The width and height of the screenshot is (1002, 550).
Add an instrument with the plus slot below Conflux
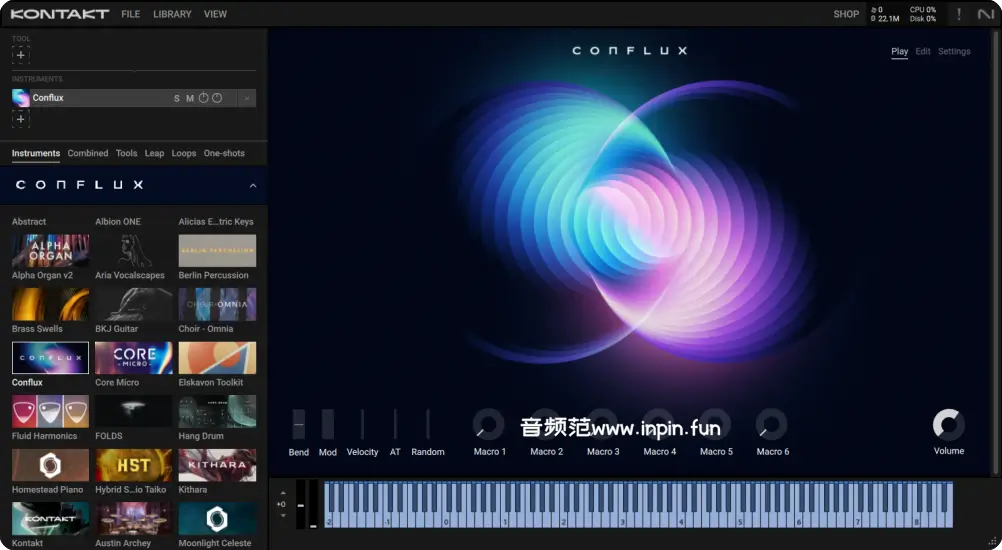pyautogui.click(x=20, y=119)
